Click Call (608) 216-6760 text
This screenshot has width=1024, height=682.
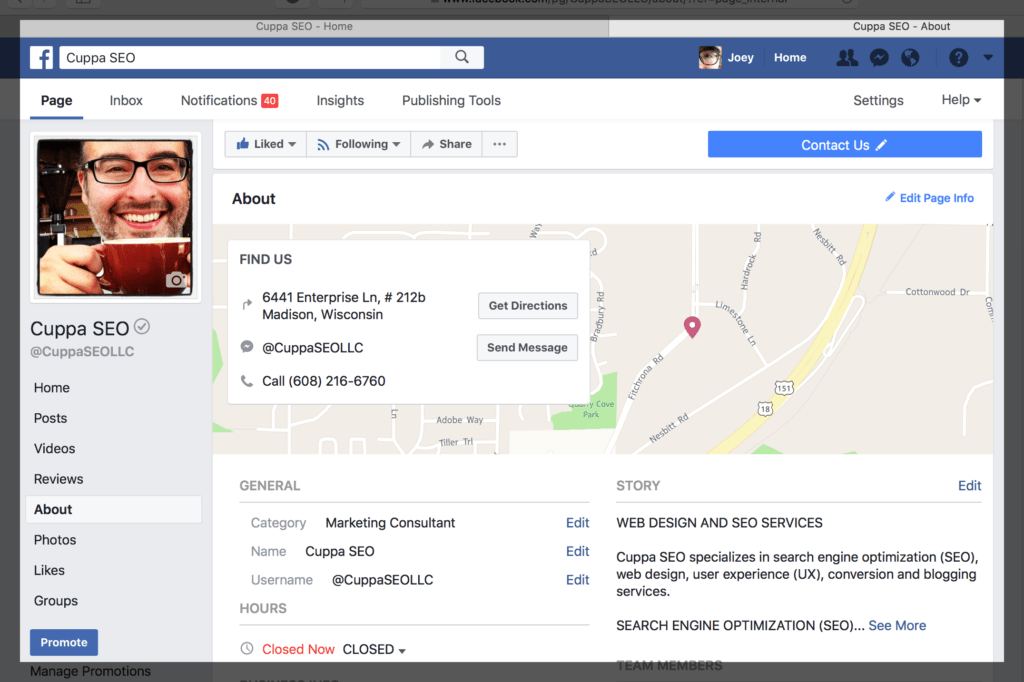click(323, 381)
